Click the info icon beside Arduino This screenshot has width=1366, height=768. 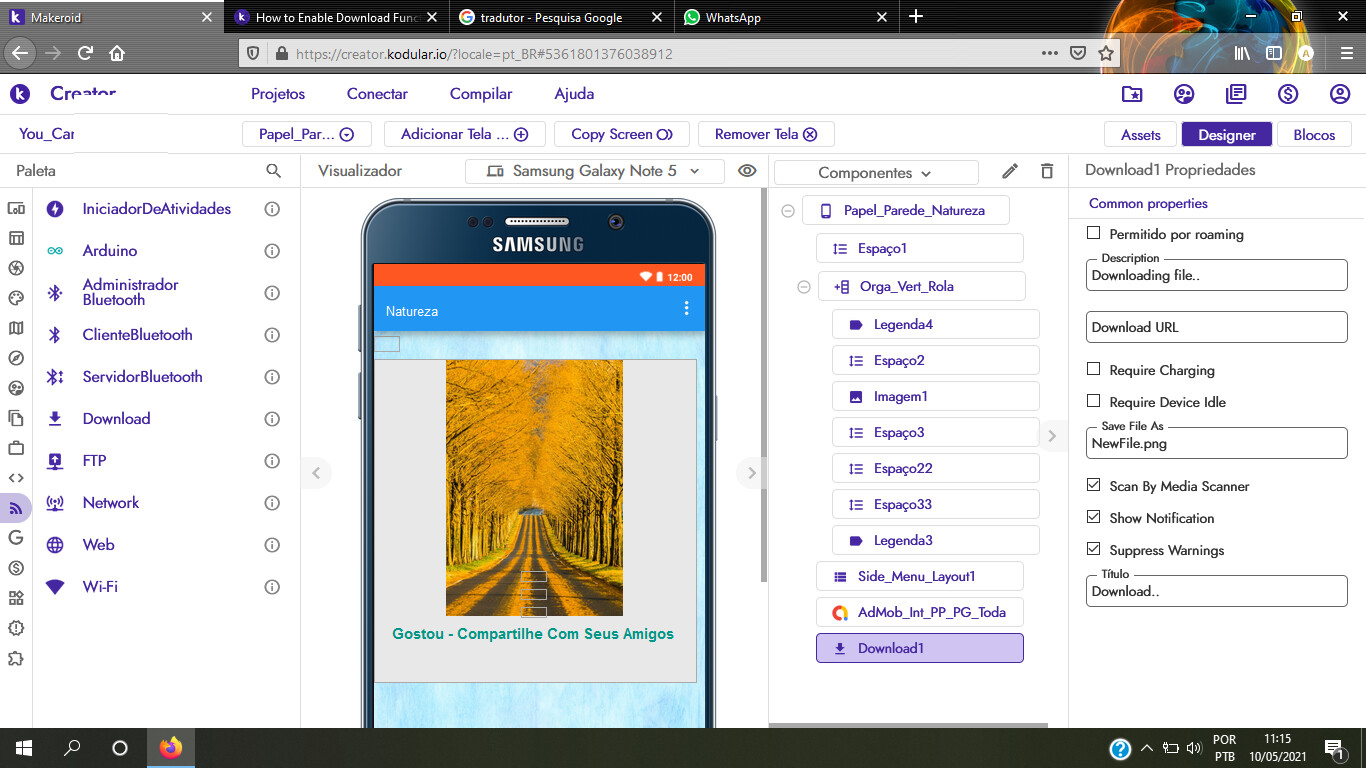pos(271,251)
